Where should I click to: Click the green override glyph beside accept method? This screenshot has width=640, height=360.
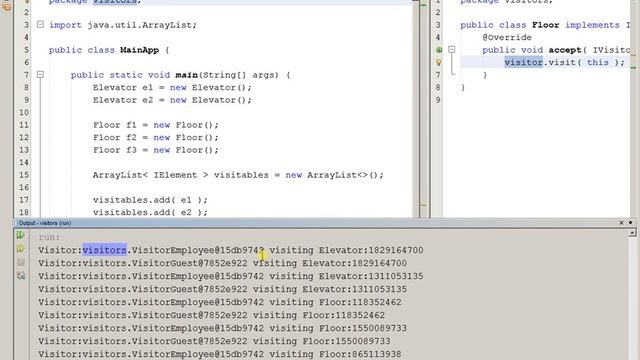439,50
